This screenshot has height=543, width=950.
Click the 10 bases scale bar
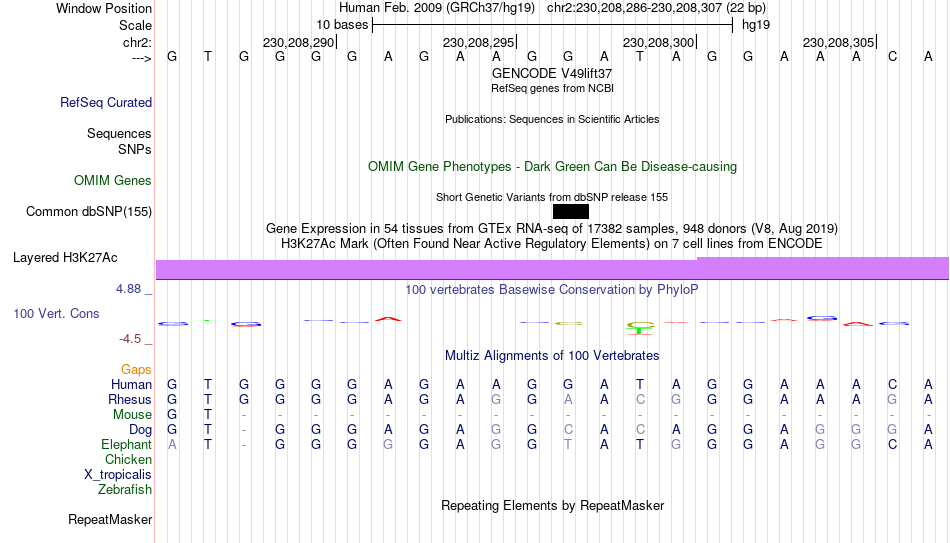point(553,25)
